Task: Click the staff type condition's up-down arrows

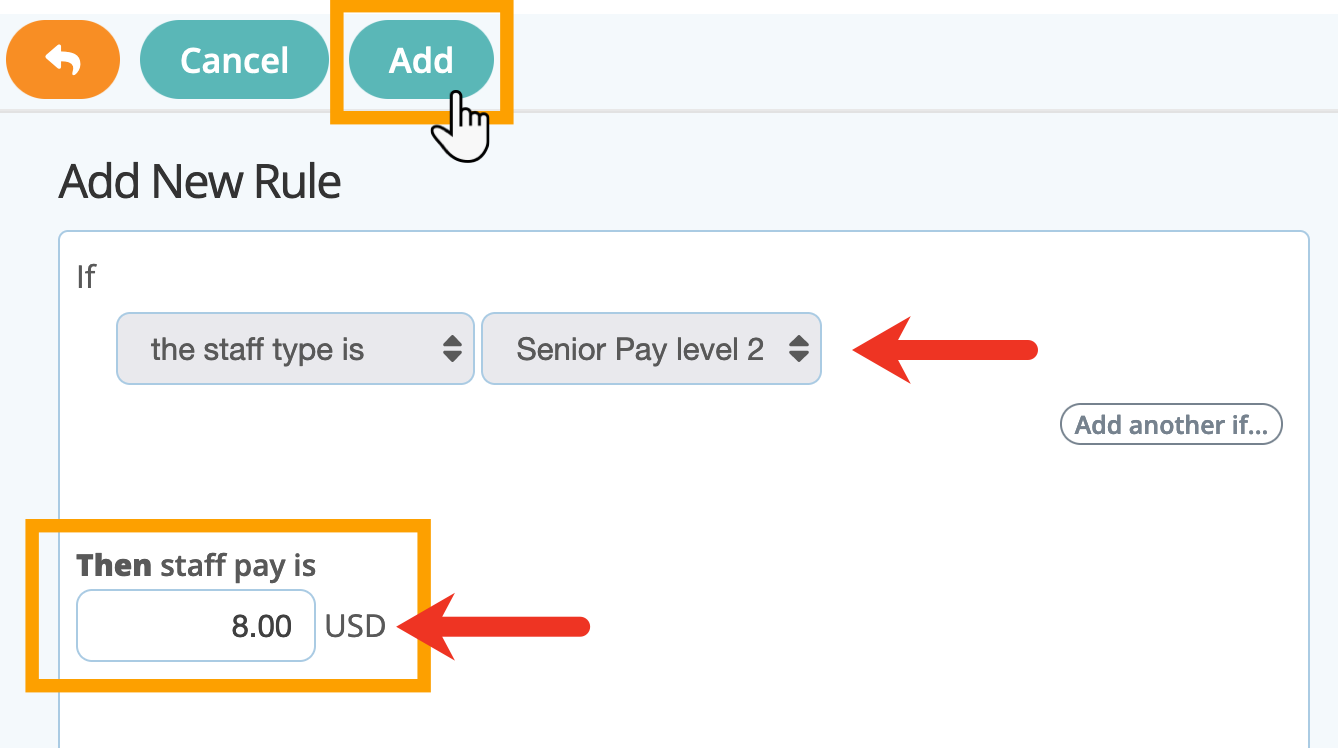Action: (x=452, y=349)
